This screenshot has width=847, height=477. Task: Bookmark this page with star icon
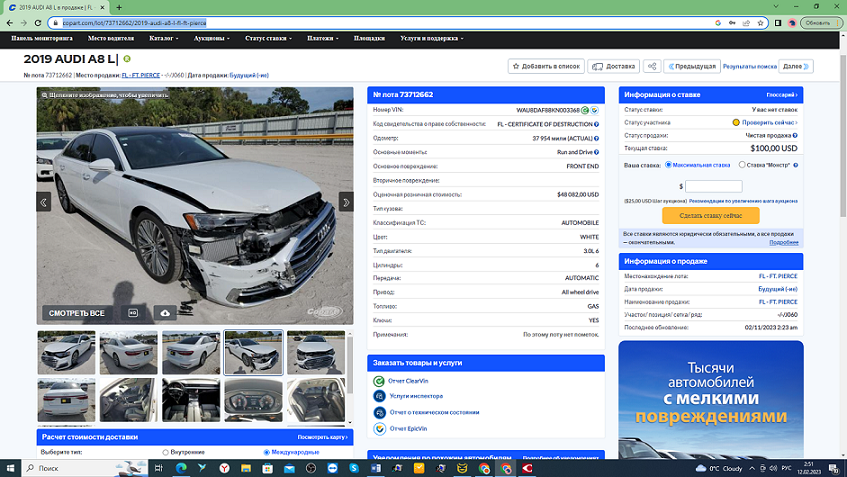(761, 23)
